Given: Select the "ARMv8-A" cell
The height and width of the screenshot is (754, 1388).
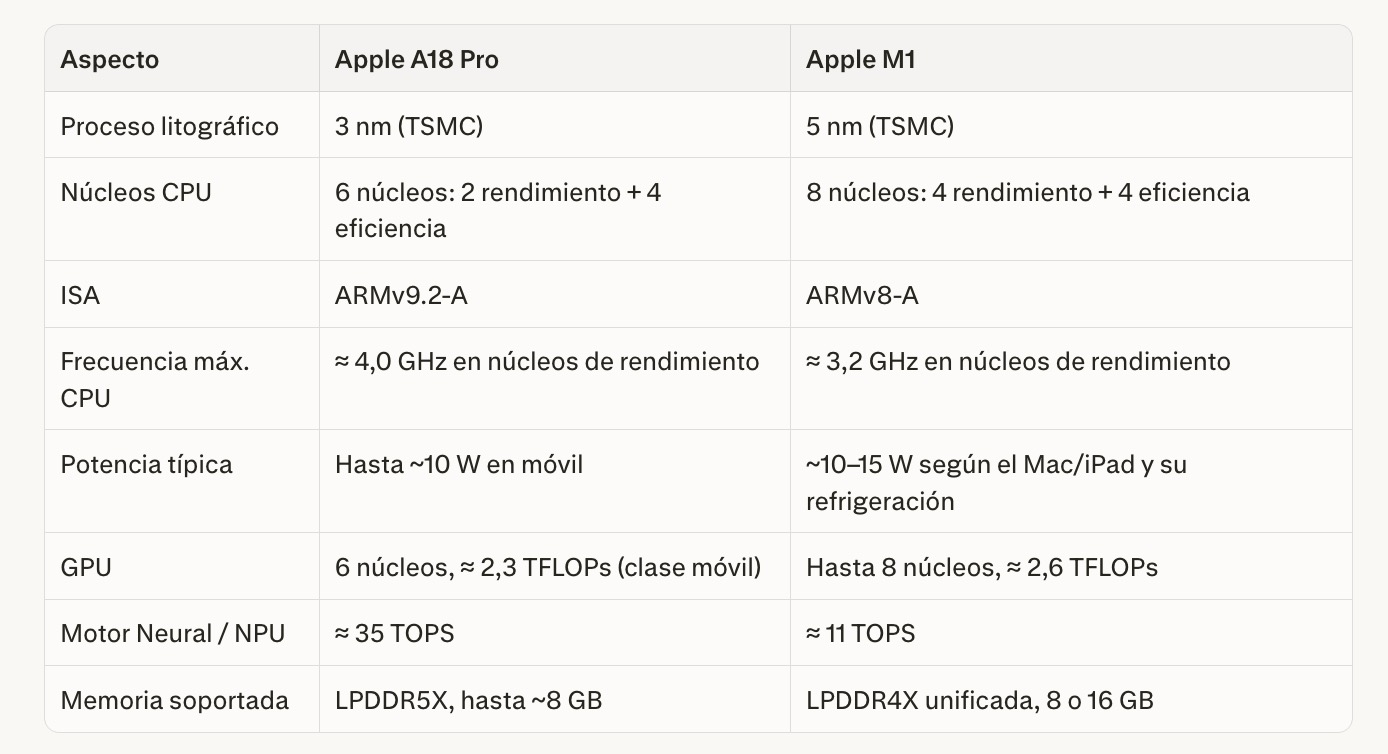Looking at the screenshot, I should click(862, 296).
